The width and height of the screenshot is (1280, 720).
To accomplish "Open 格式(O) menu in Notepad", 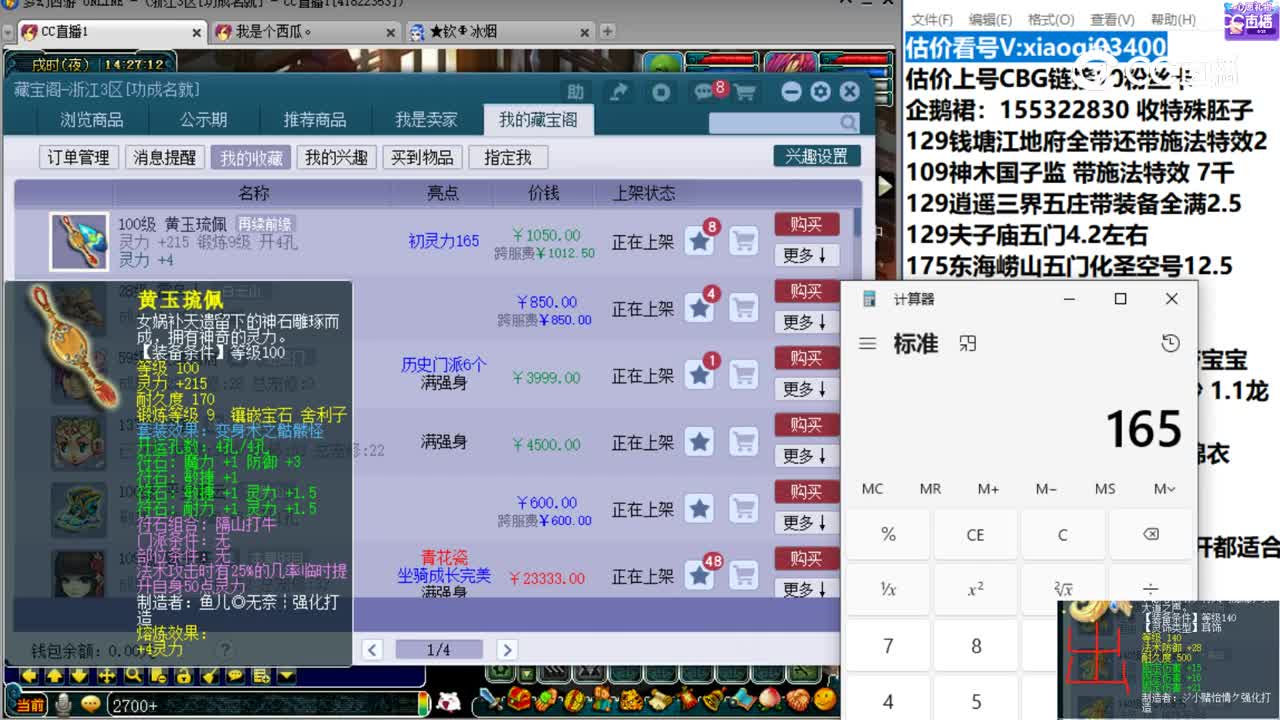I will tap(1050, 19).
